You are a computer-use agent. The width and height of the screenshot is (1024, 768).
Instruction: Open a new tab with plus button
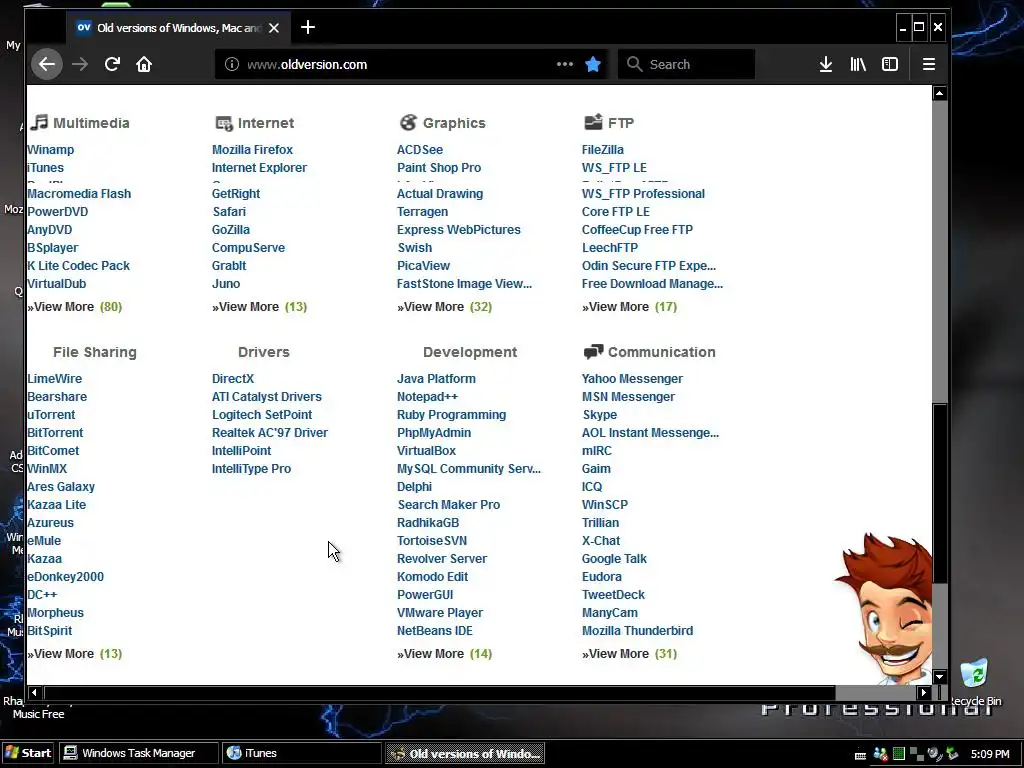tap(308, 27)
